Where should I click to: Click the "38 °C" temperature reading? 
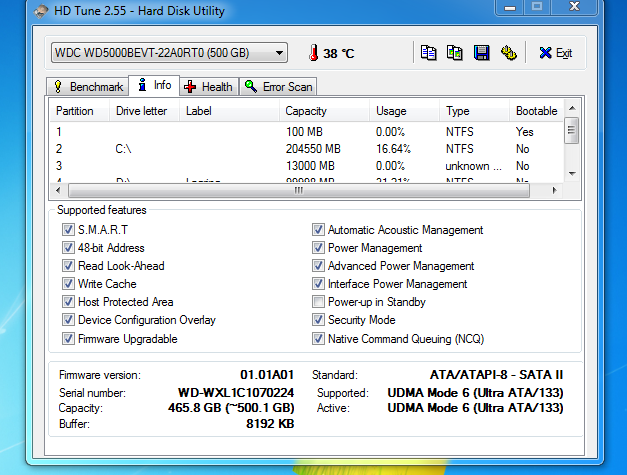(x=338, y=53)
